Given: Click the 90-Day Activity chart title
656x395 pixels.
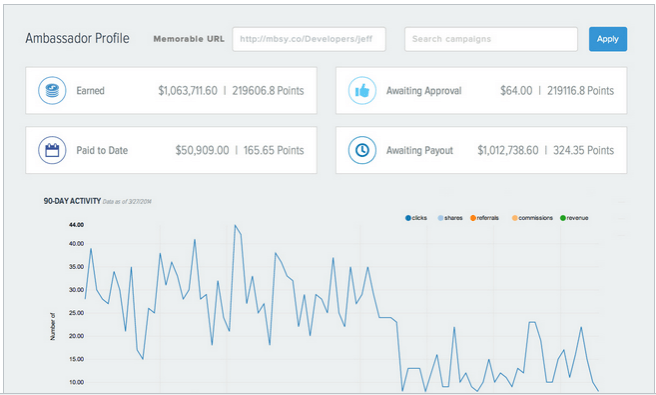Looking at the screenshot, I should (x=72, y=201).
